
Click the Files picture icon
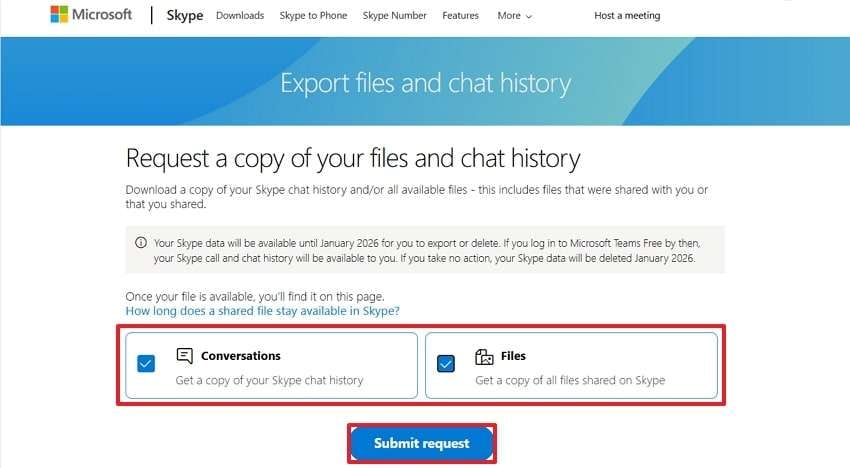pyautogui.click(x=484, y=356)
